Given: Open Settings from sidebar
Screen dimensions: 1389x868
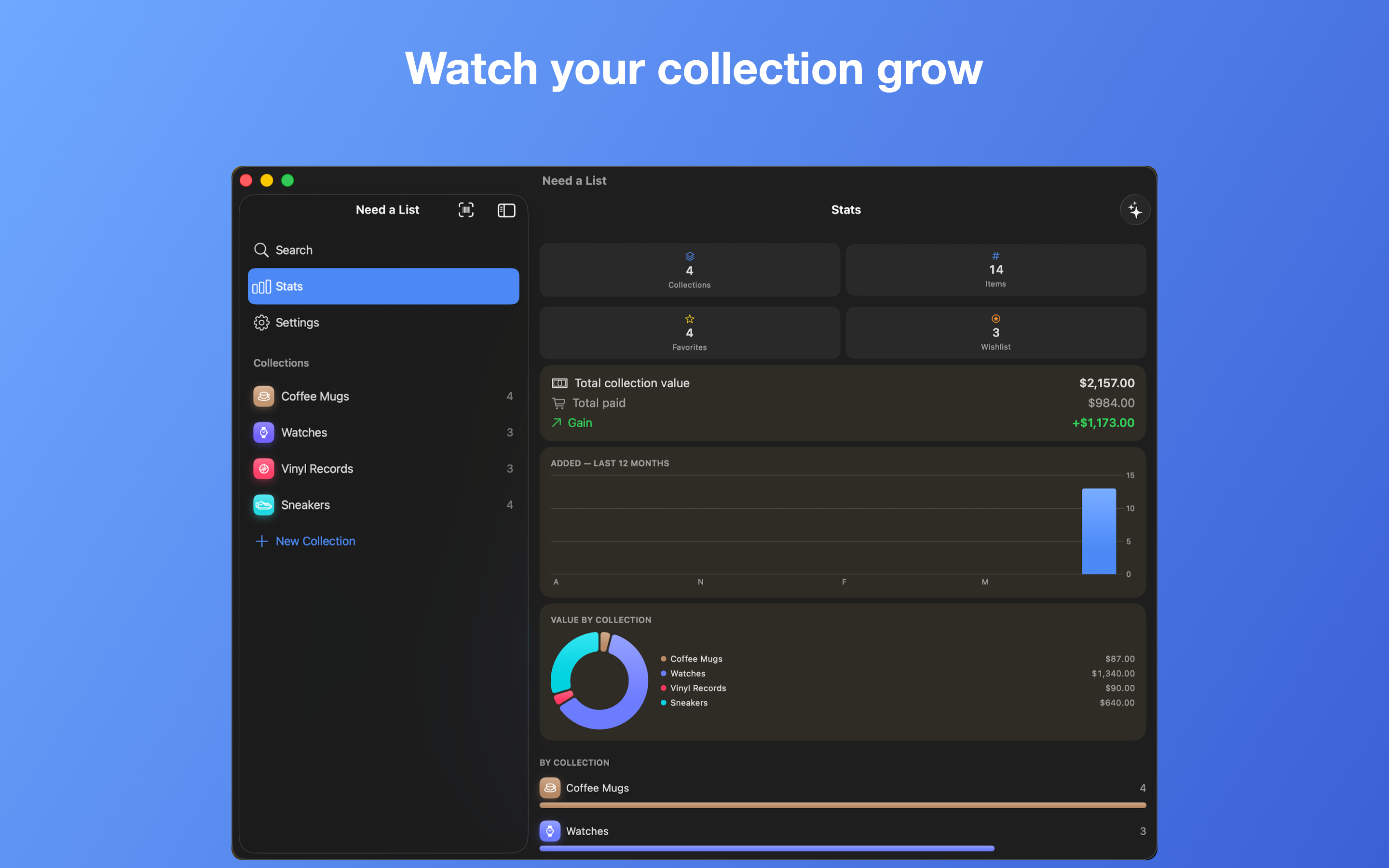Looking at the screenshot, I should 383,322.
